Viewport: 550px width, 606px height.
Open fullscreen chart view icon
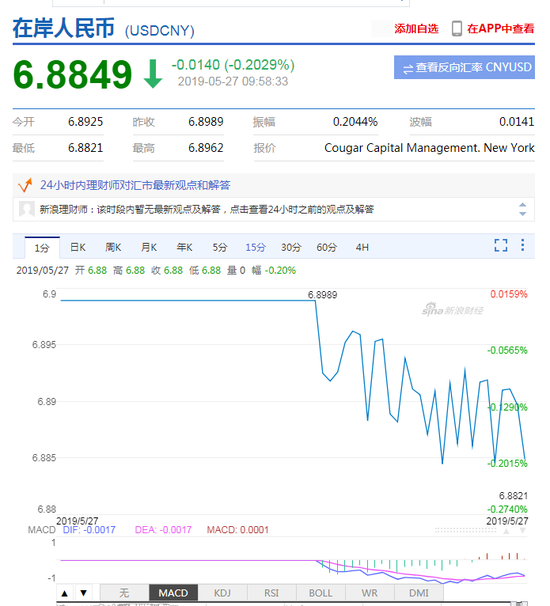501,245
